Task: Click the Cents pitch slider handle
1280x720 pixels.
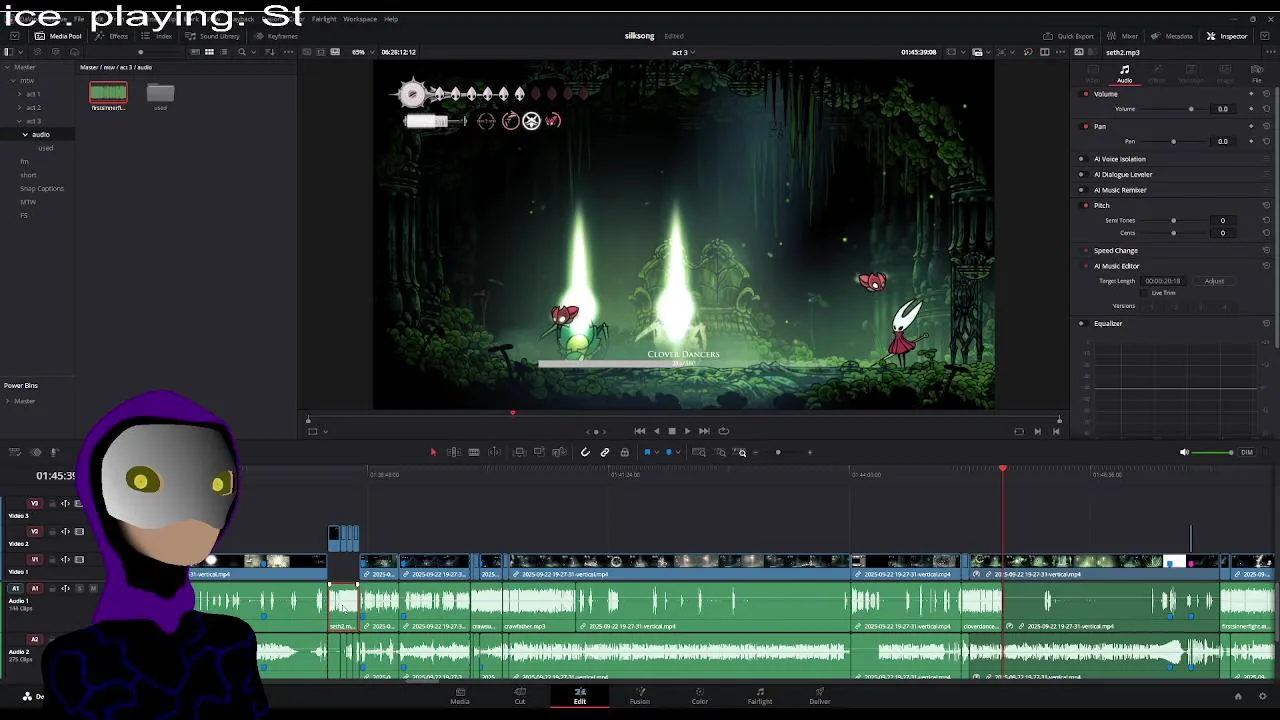Action: click(1174, 233)
